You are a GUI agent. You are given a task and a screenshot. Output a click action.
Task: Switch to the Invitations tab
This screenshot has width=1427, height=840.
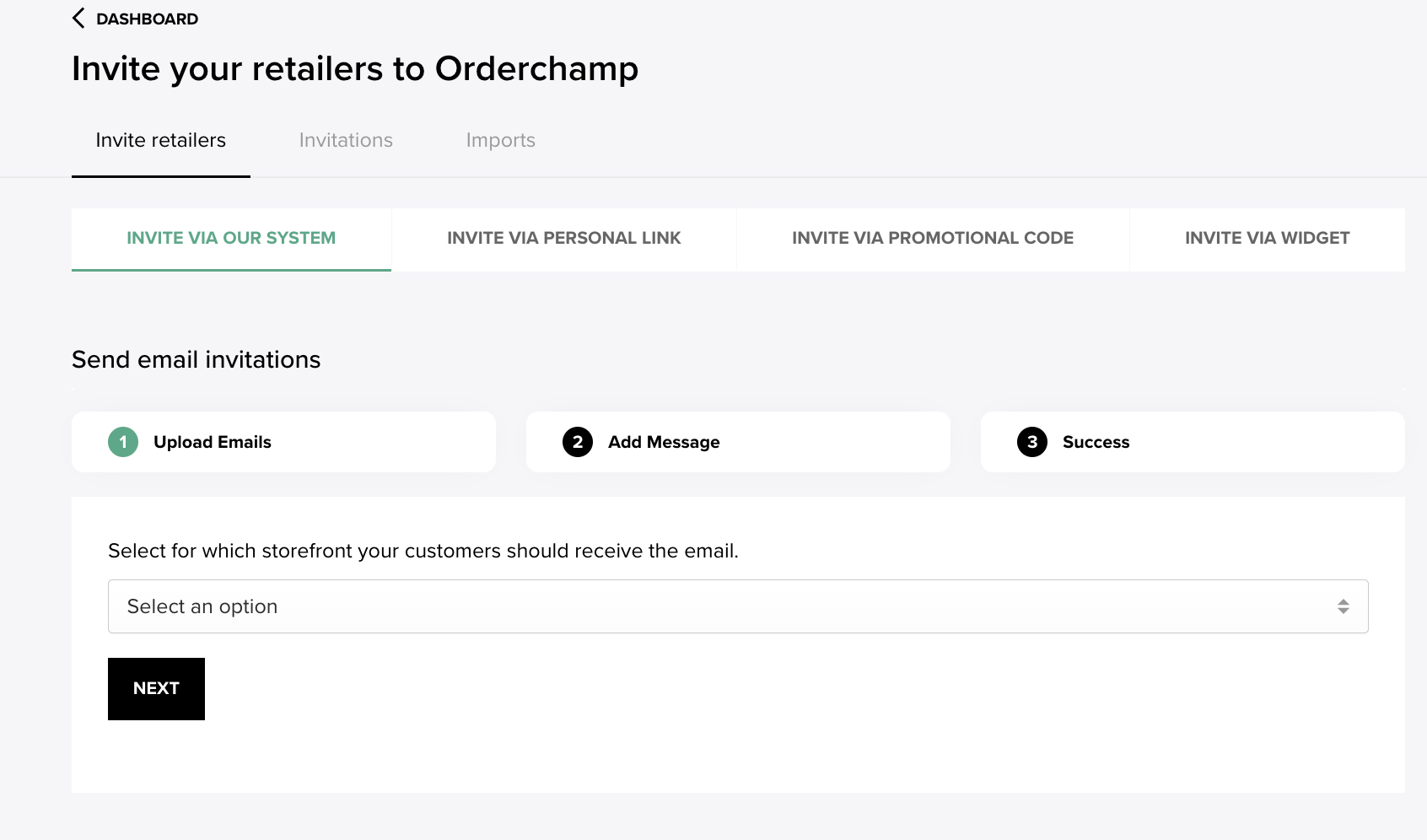pos(346,140)
